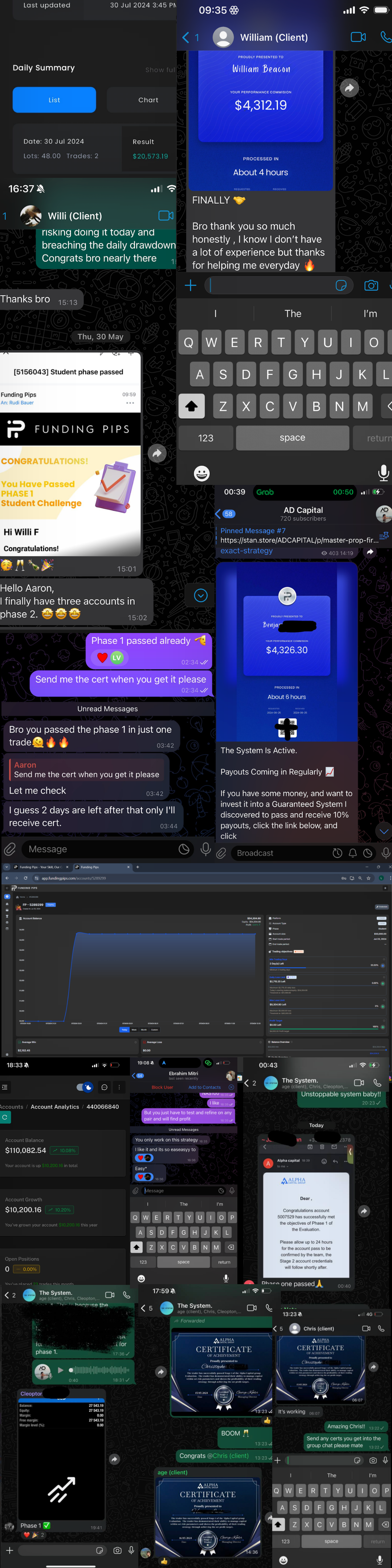Call The System group showing Unstoppable system baby
Viewport: 392px width, 1568px height.
377,1083
